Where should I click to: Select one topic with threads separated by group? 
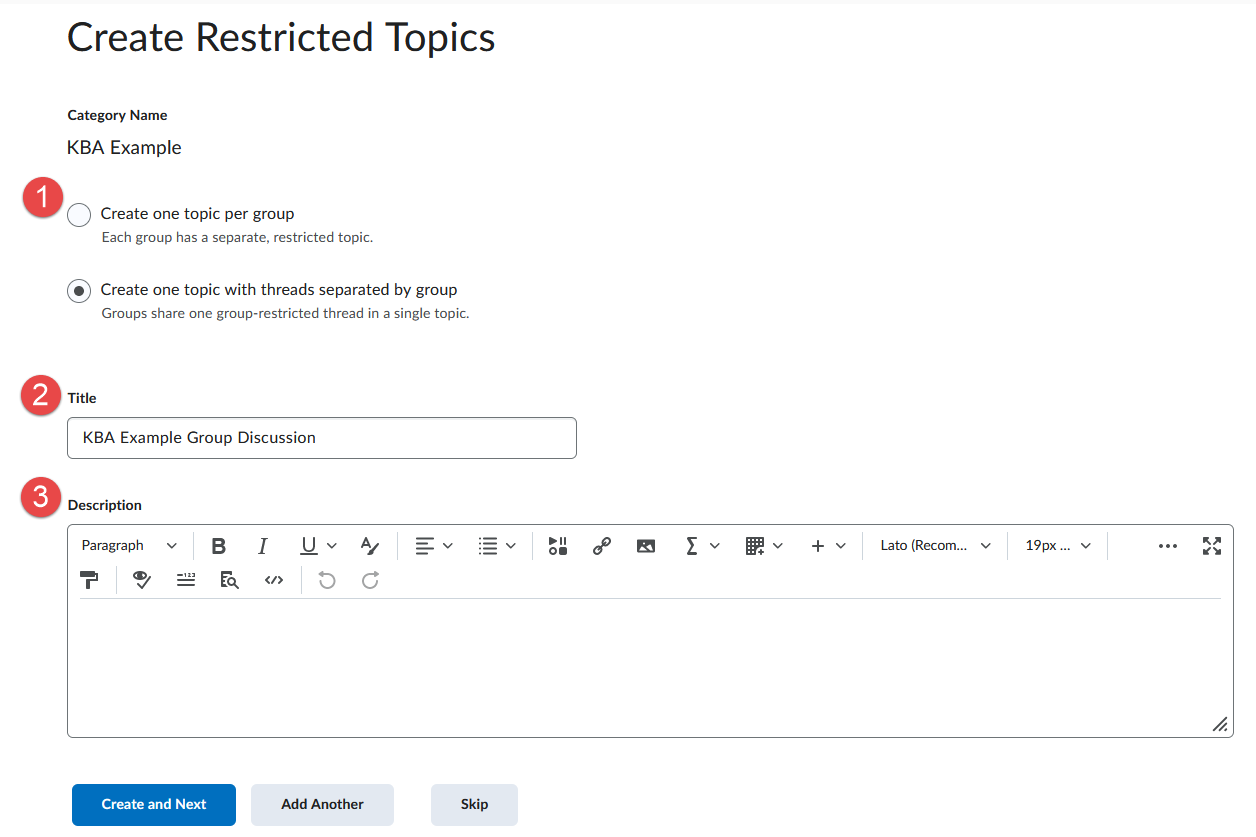pyautogui.click(x=79, y=291)
